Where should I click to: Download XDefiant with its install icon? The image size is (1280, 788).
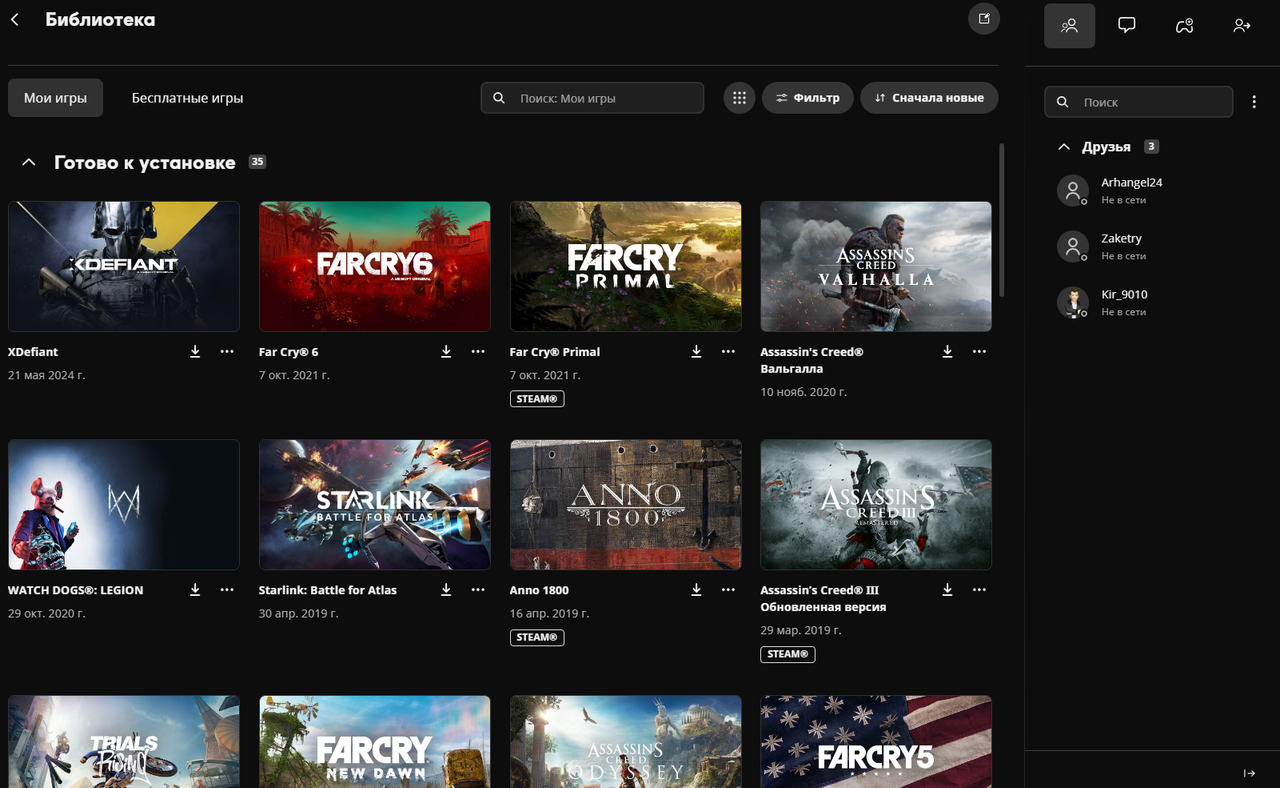tap(195, 352)
